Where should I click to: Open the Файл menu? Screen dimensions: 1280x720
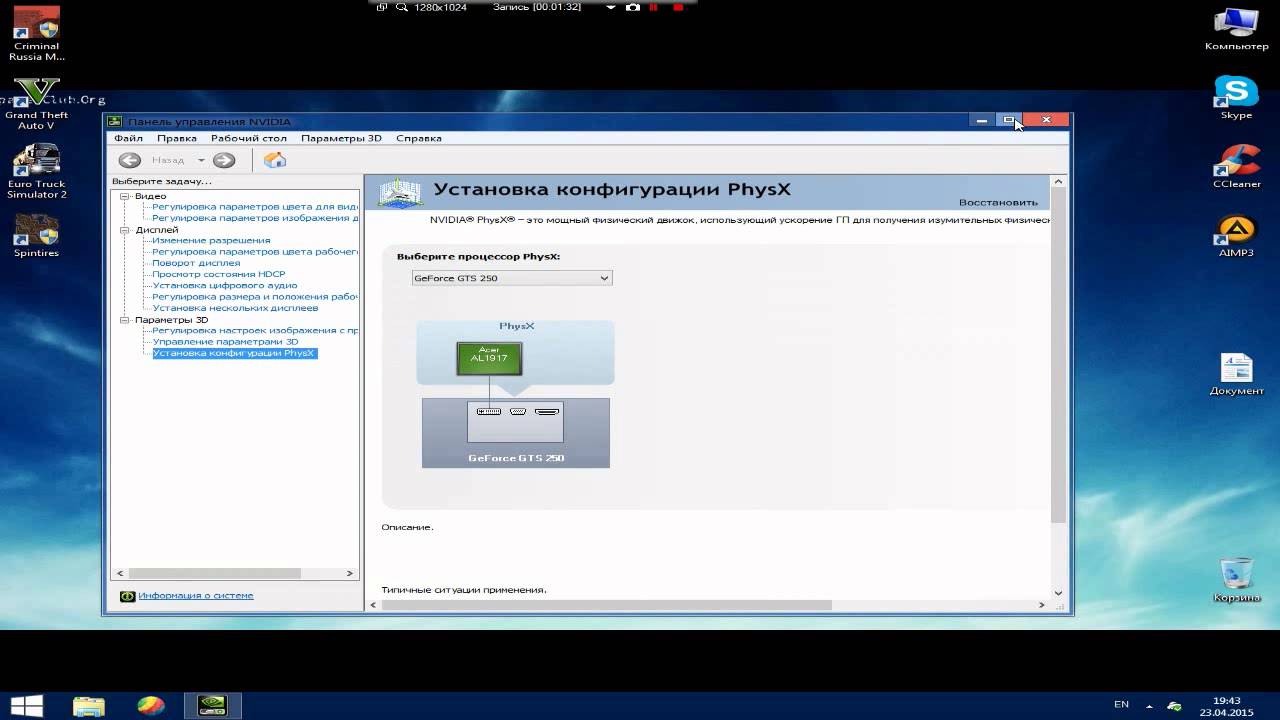128,138
